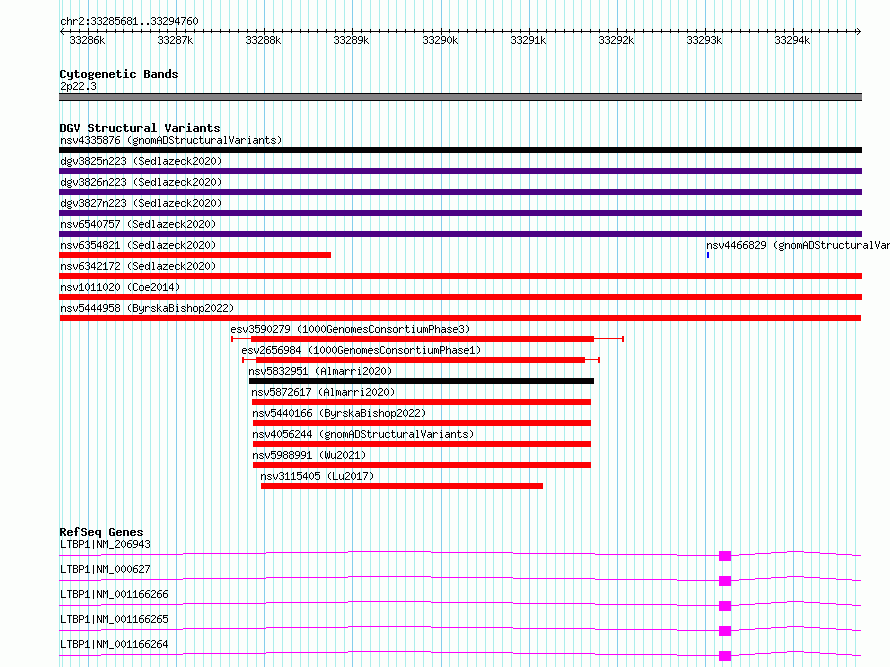Open variant nsv1011020 (Coe2014) label
Screen dimensions: 890x667
click(x=120, y=287)
